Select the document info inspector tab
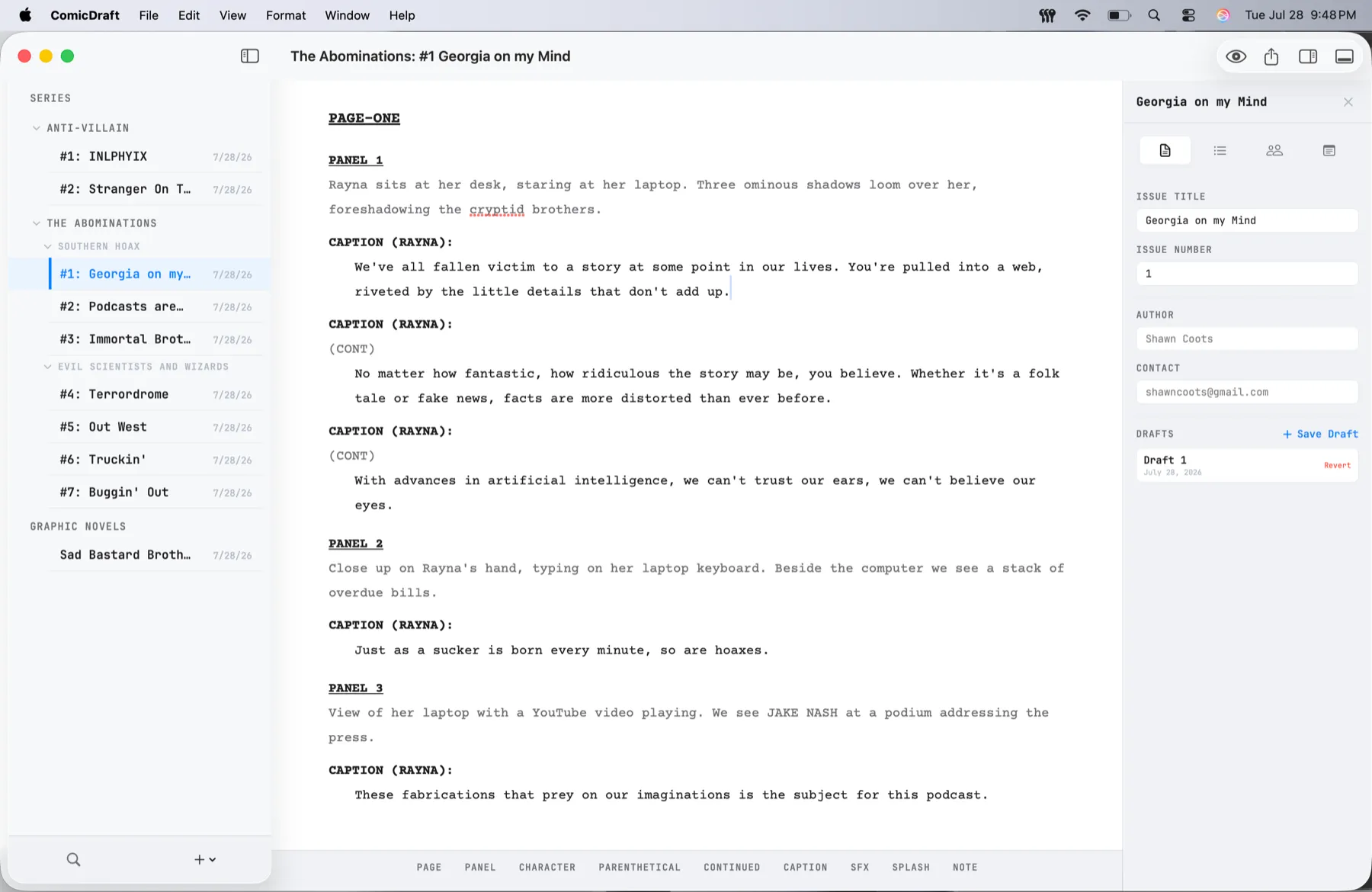The width and height of the screenshot is (1372, 892). [x=1165, y=150]
